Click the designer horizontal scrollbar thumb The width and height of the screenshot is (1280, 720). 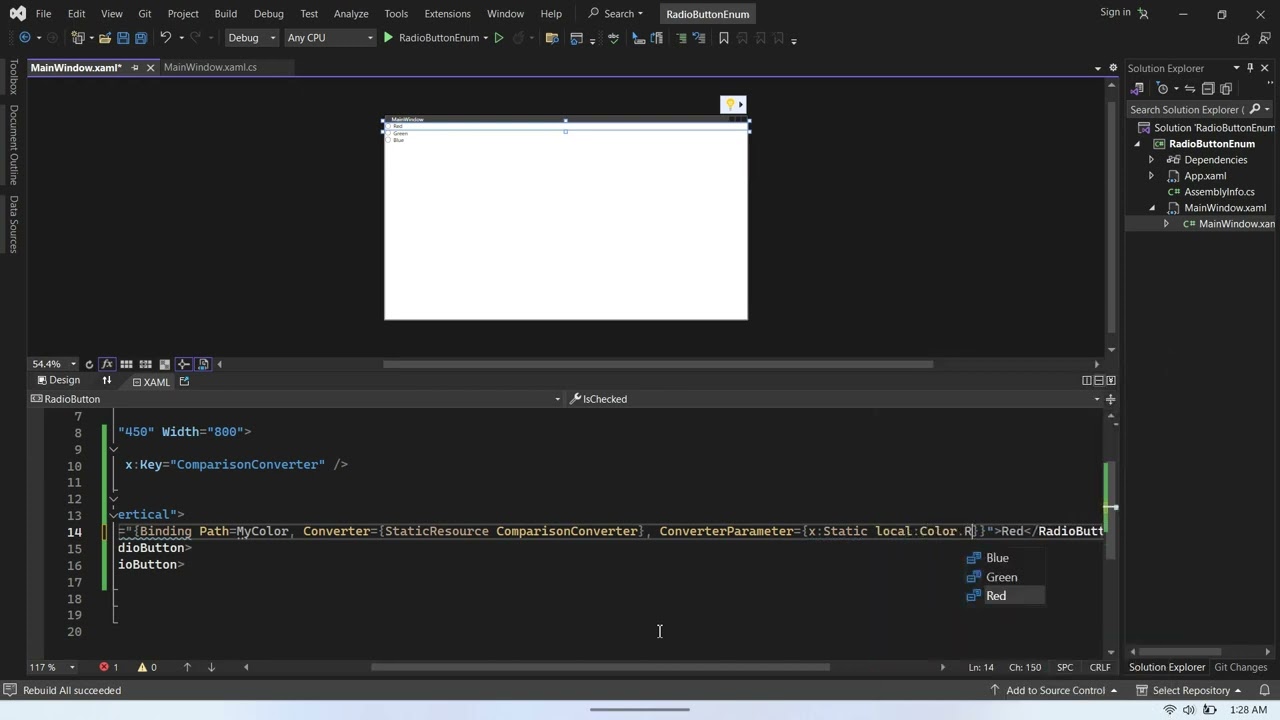click(x=658, y=364)
